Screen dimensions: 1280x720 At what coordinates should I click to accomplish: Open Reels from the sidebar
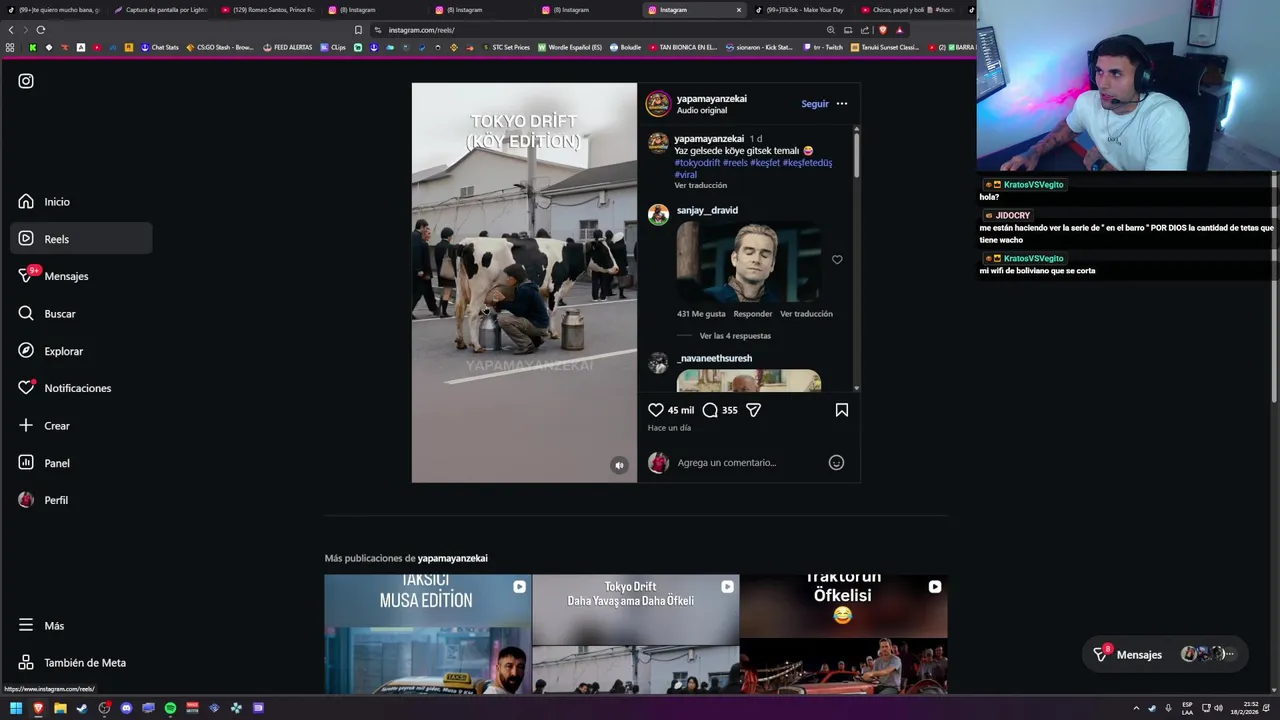[x=81, y=239]
